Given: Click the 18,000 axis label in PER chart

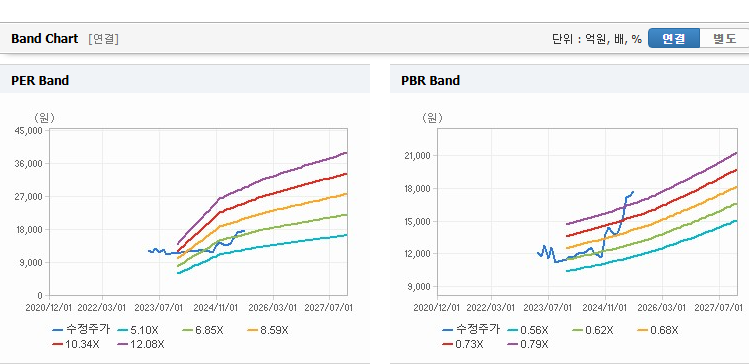Looking at the screenshot, I should pos(30,229).
